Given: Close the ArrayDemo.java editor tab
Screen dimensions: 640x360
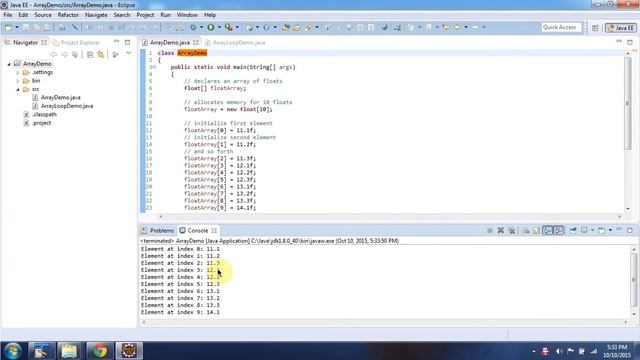Looking at the screenshot, I should point(196,42).
